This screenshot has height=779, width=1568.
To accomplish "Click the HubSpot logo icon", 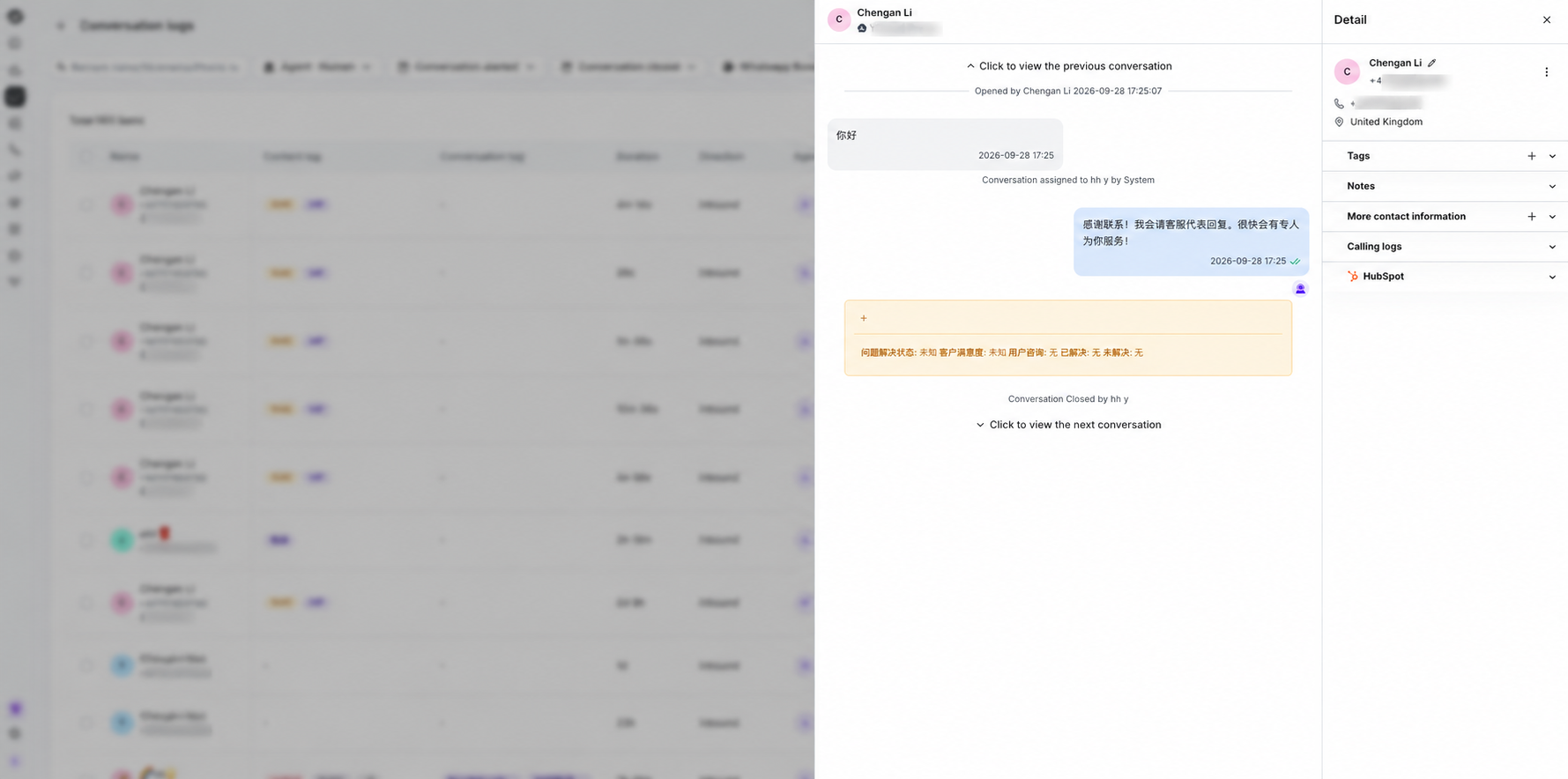I will [1353, 277].
